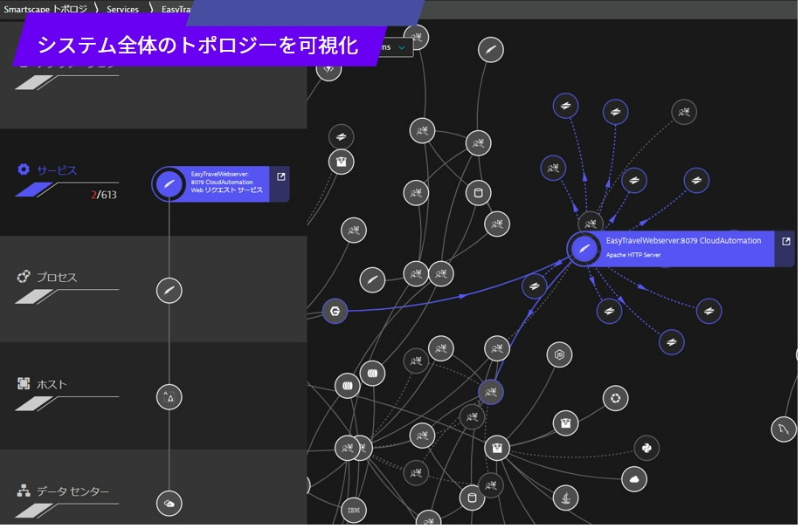Image resolution: width=798 pixels, height=525 pixels.
Task: Select the feather process node in the プロセス row
Action: coord(169,290)
